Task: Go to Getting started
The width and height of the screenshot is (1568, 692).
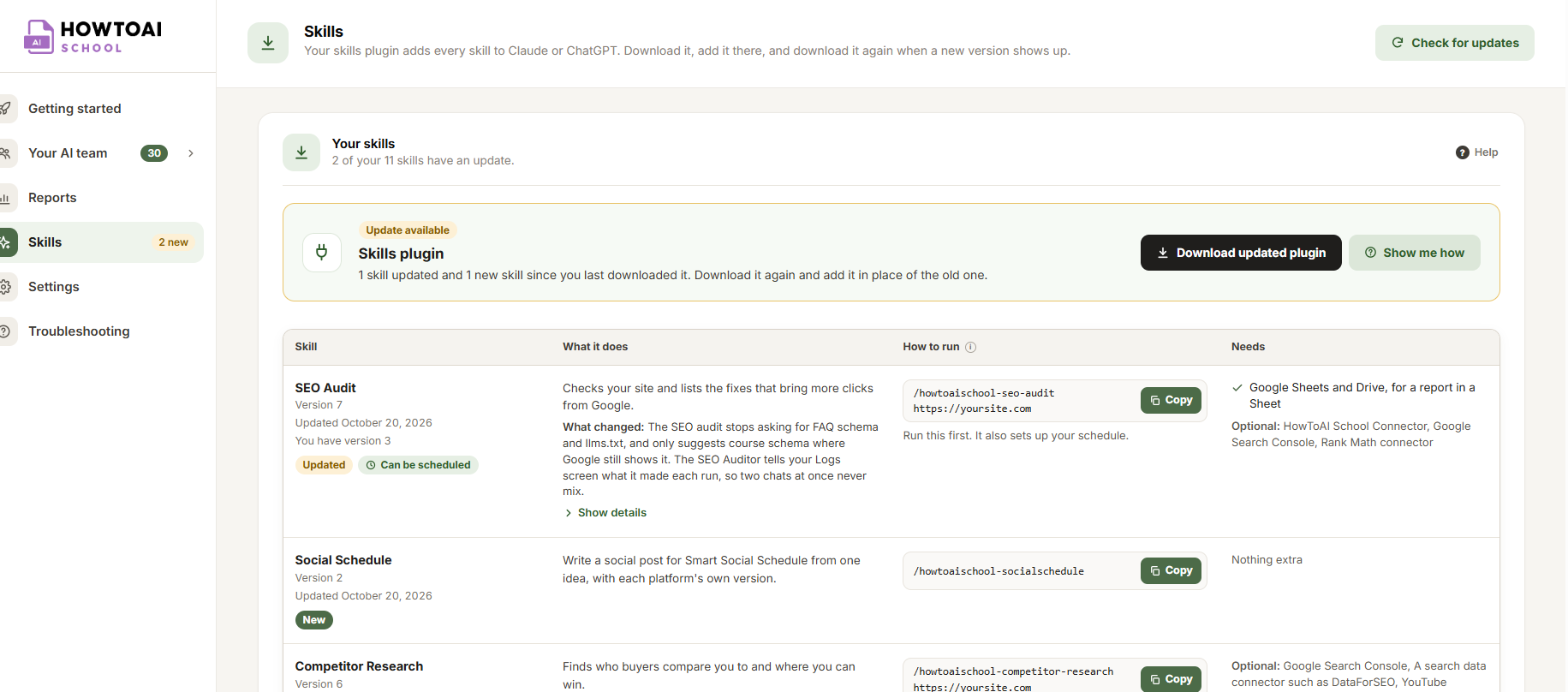Action: click(74, 108)
